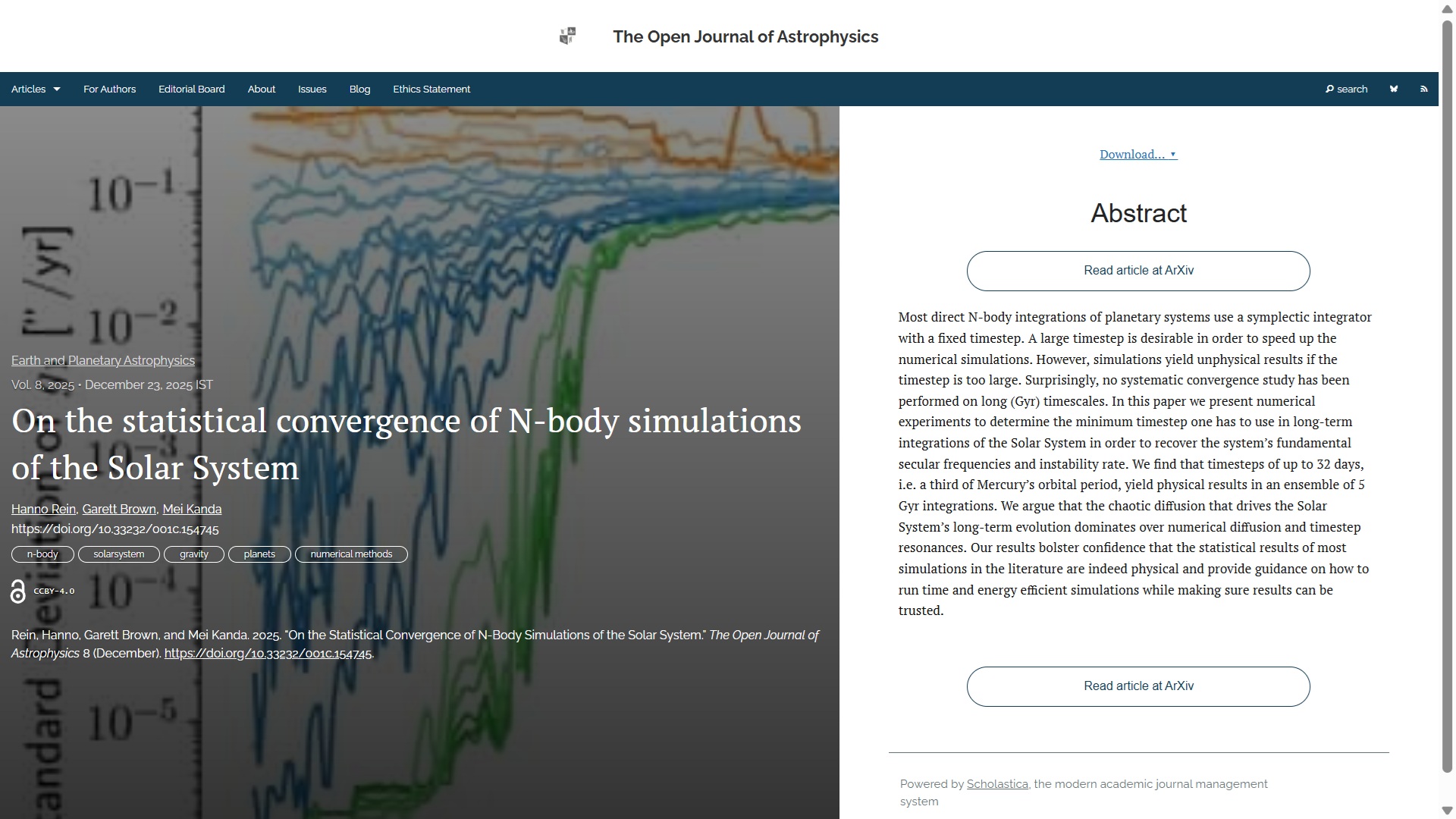Follow the Scholastica link in footer

coord(996,784)
